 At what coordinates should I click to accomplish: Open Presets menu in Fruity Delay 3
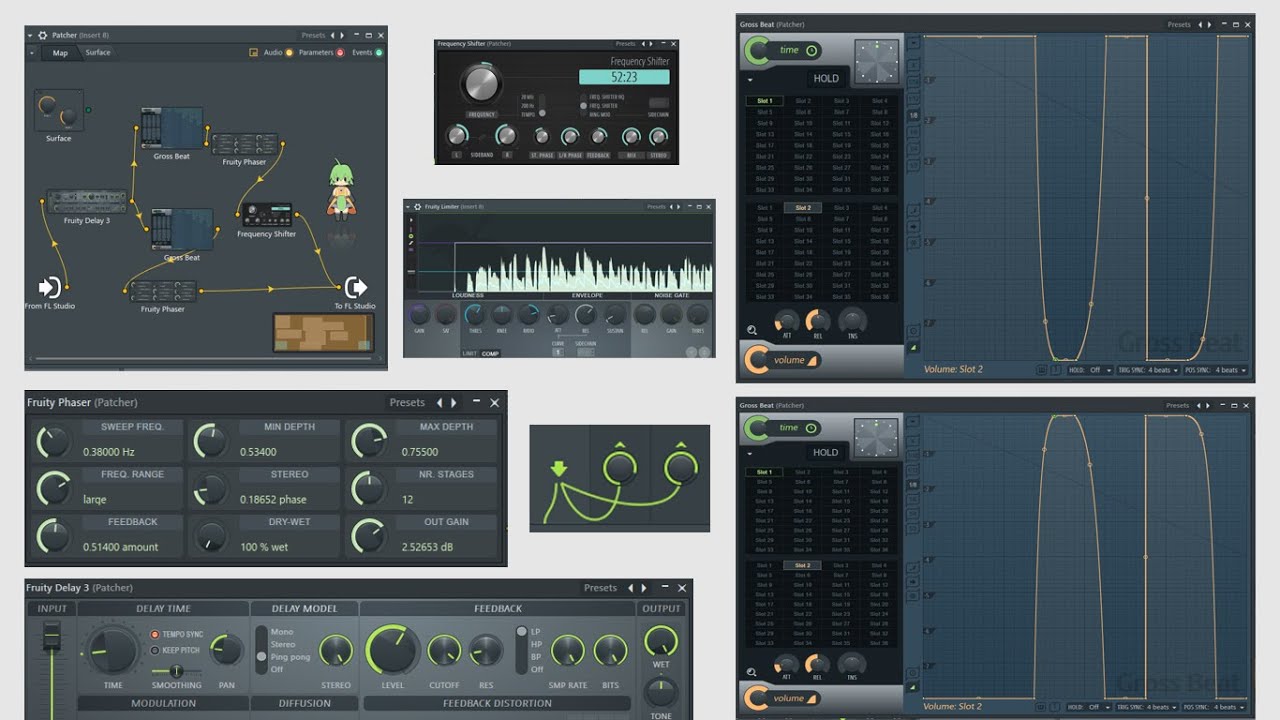point(600,588)
